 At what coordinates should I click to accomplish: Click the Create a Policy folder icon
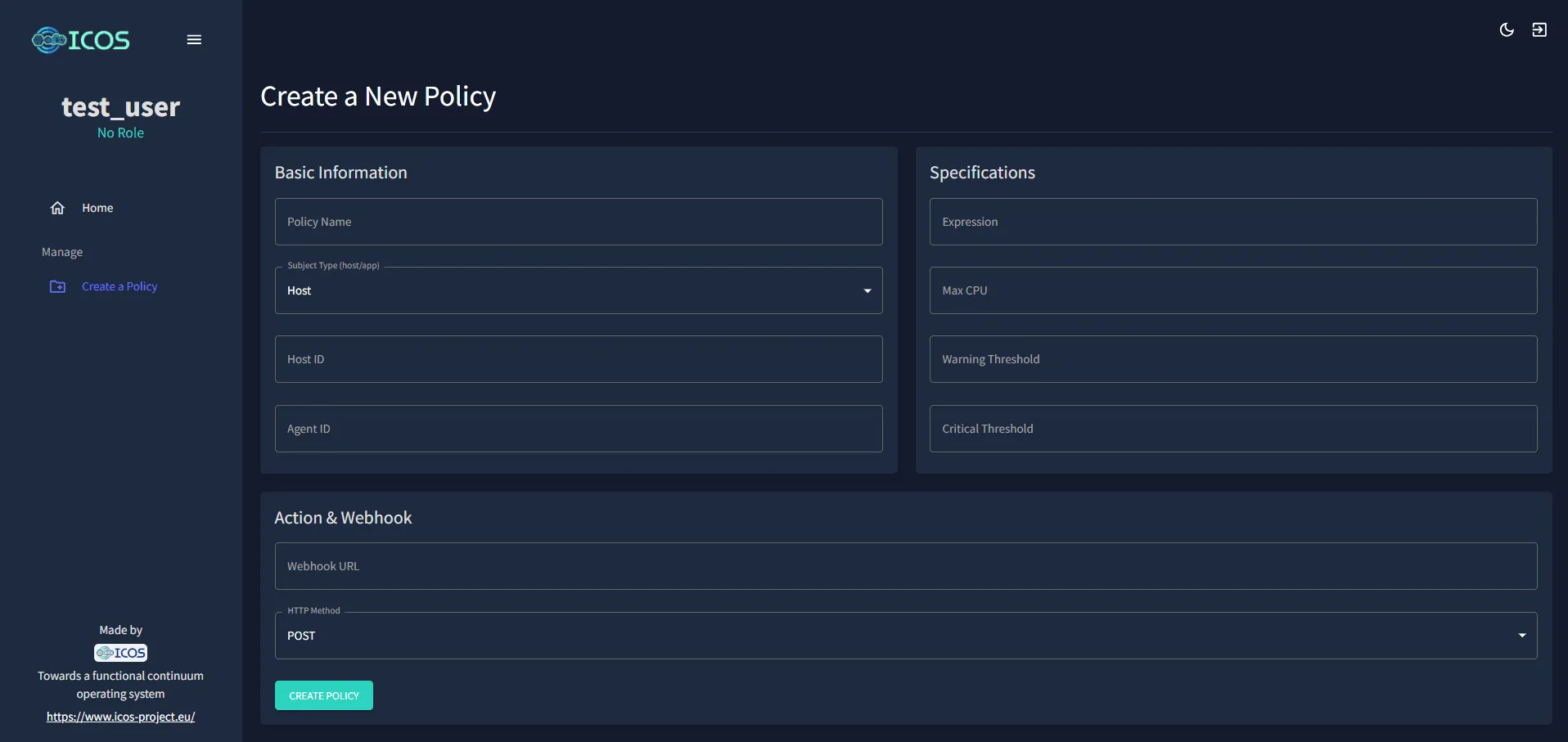(x=57, y=286)
